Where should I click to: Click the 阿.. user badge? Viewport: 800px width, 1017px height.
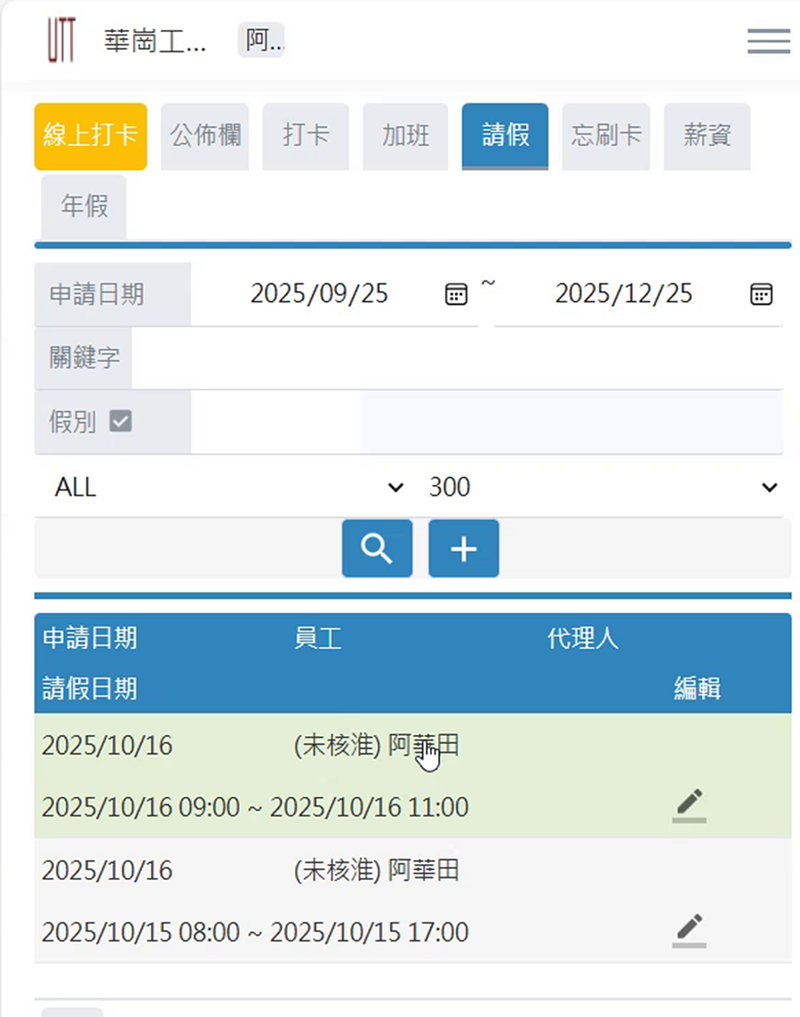point(261,40)
